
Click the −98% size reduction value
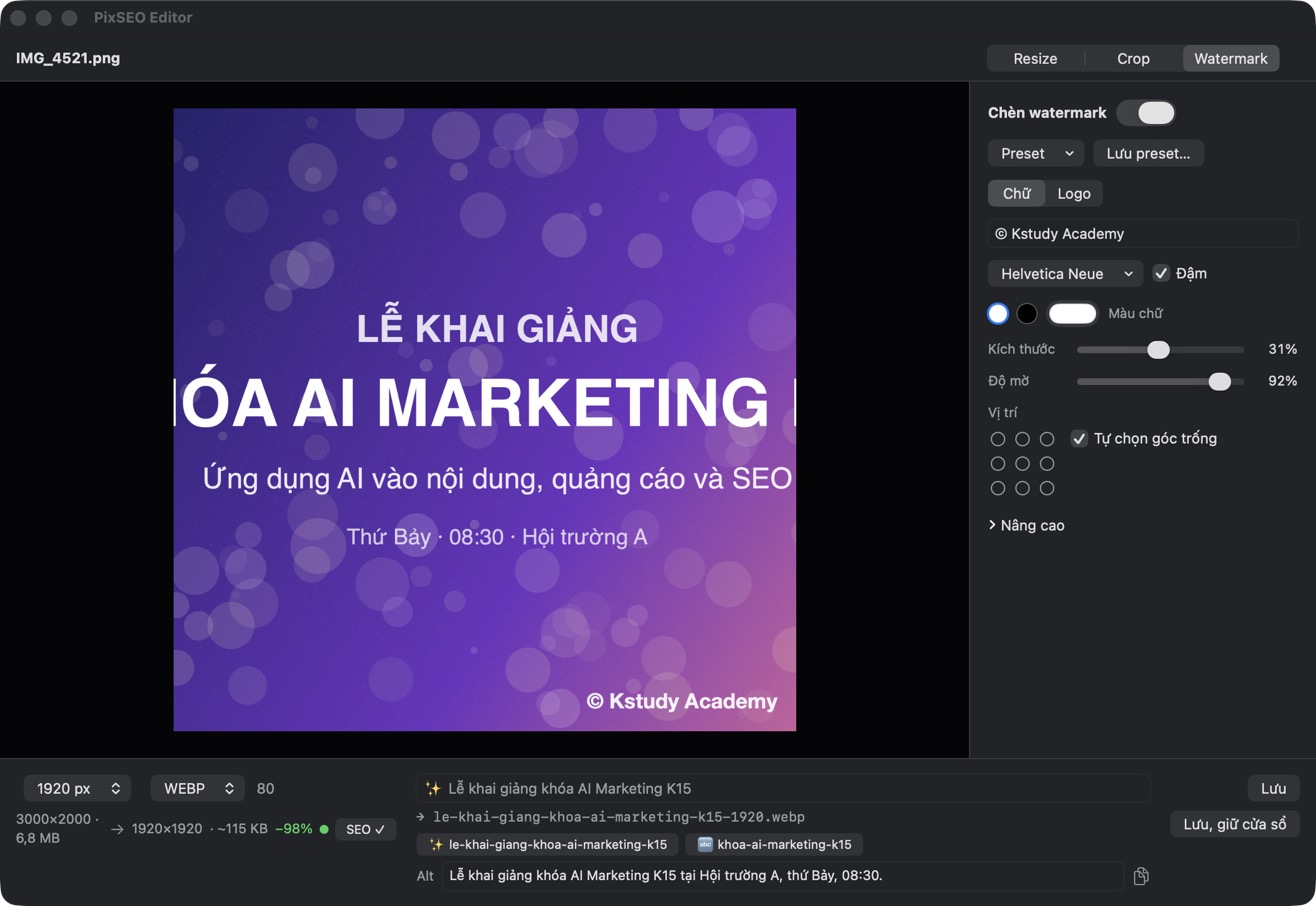tap(294, 829)
